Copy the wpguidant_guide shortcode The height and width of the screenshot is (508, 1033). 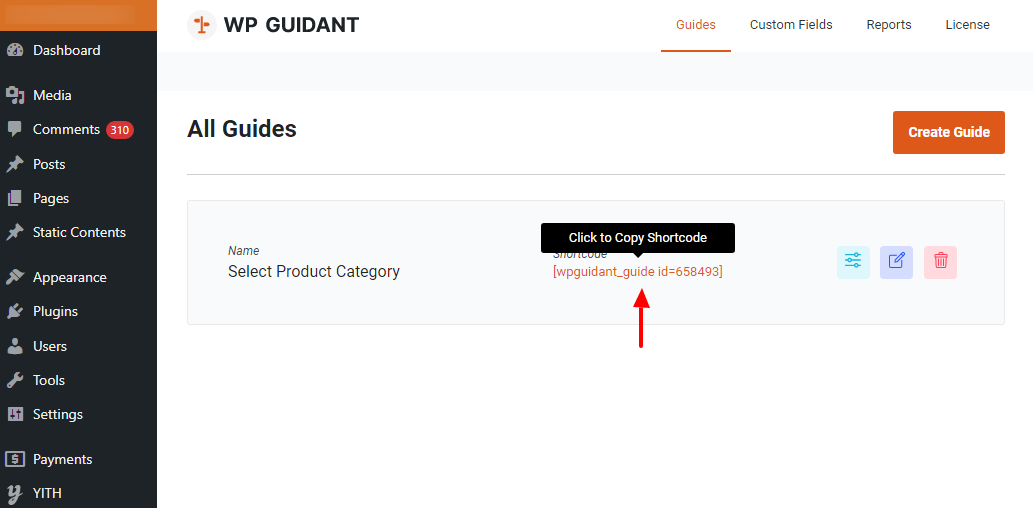tap(637, 271)
